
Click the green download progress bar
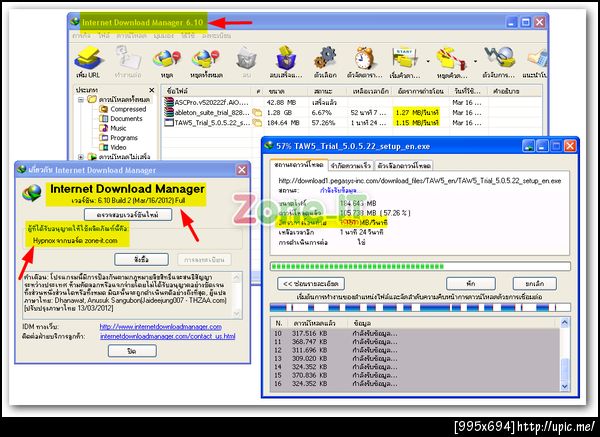pos(420,266)
